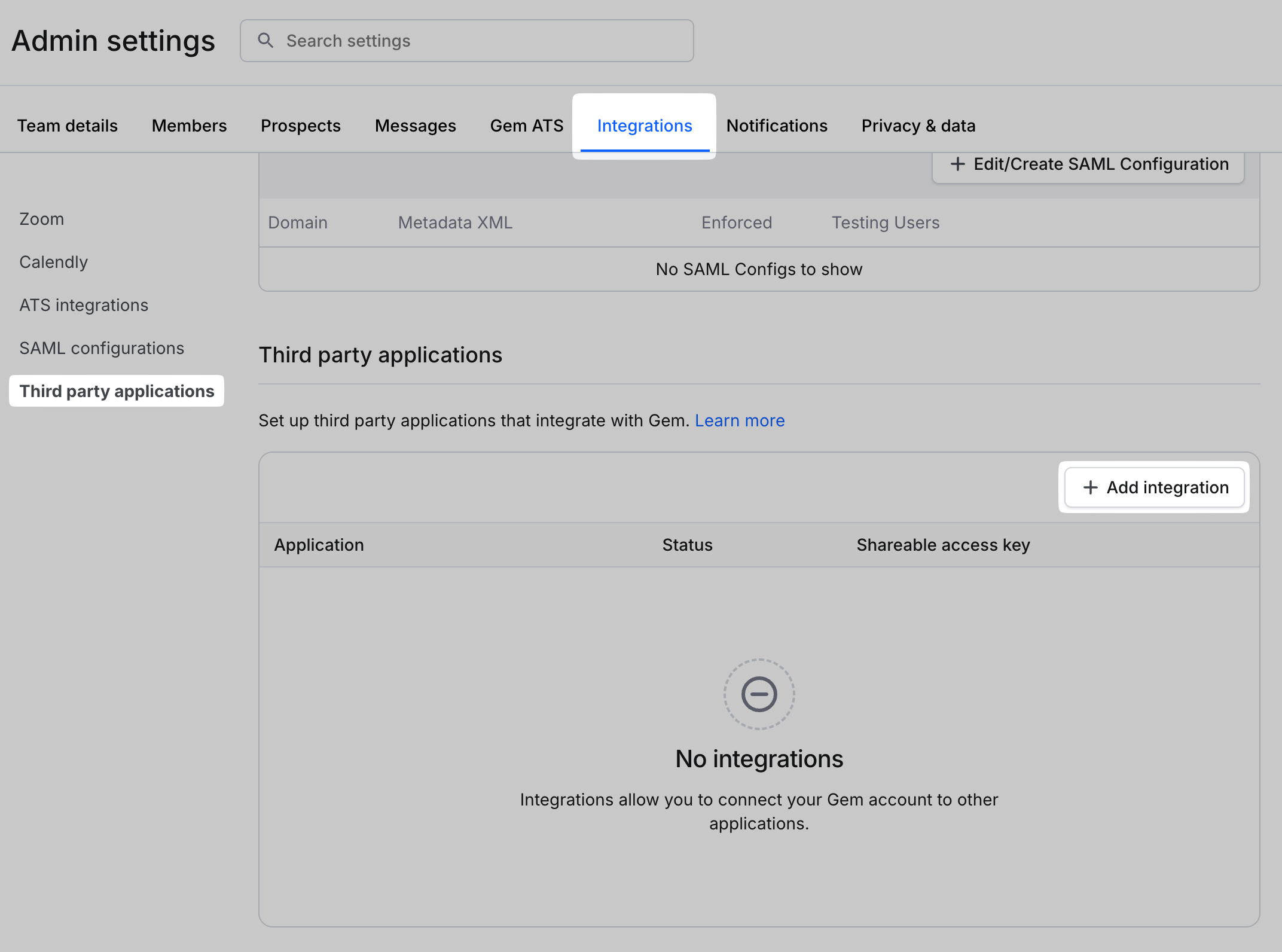Screen dimensions: 1282x952
Task: Open the Notifications tab
Action: click(x=776, y=126)
